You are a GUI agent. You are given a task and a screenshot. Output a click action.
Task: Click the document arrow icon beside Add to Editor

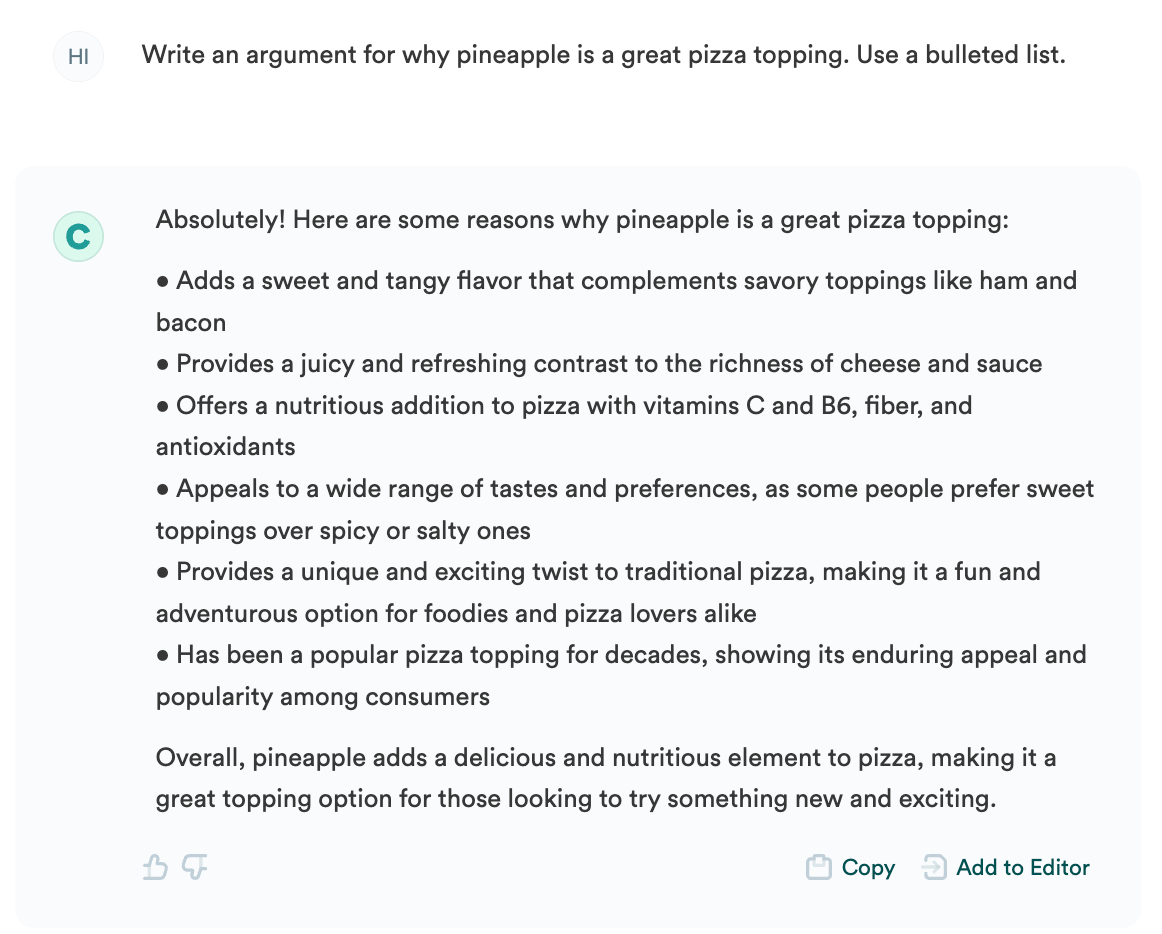[934, 867]
